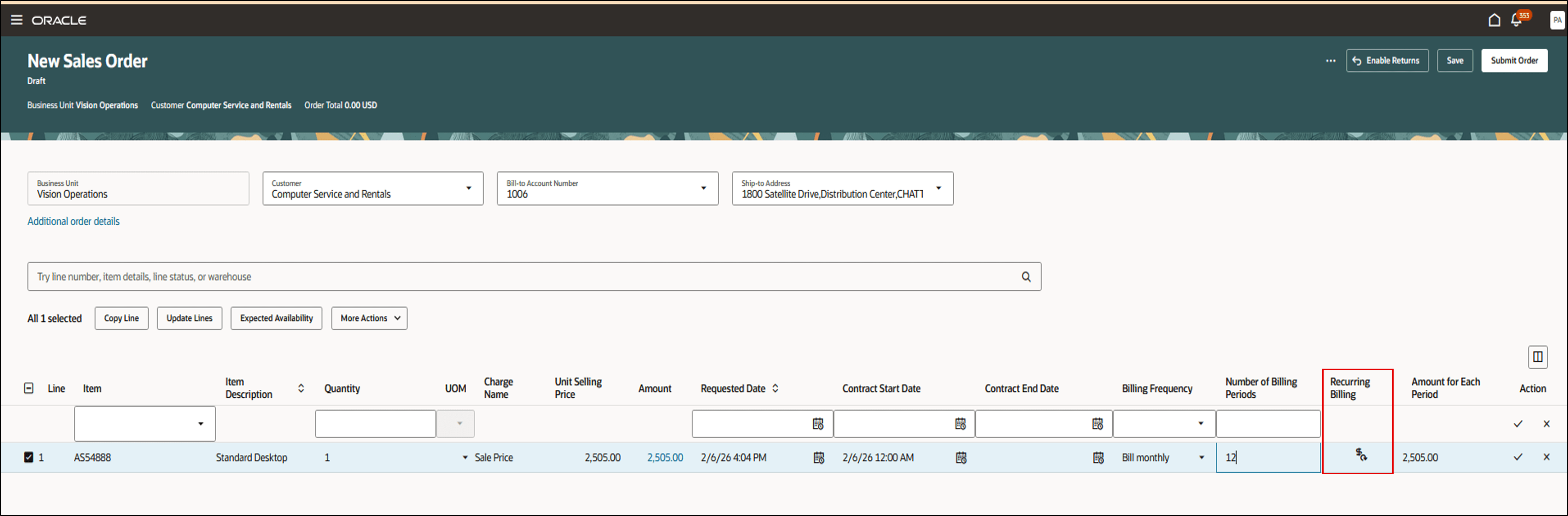Viewport: 1568px width, 516px height.
Task: Open the More Actions menu
Action: [x=369, y=318]
